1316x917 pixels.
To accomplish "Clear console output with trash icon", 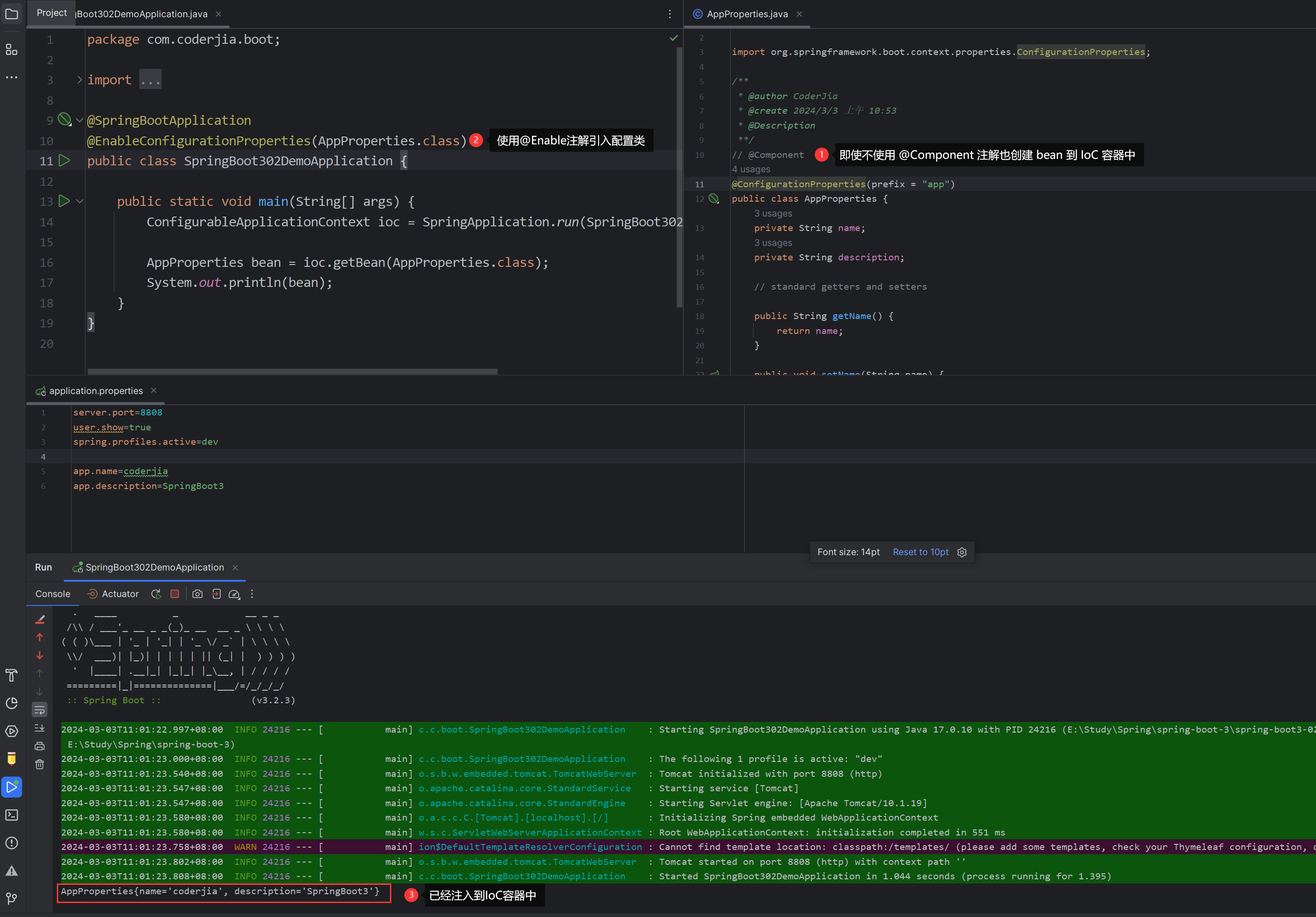I will pos(40,765).
